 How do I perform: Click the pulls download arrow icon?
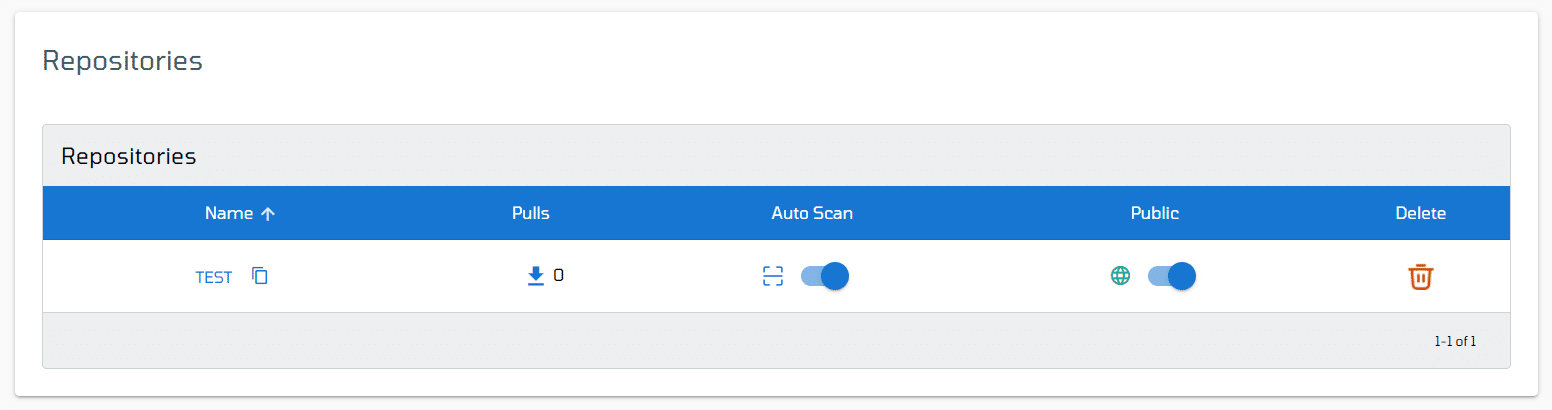[536, 276]
